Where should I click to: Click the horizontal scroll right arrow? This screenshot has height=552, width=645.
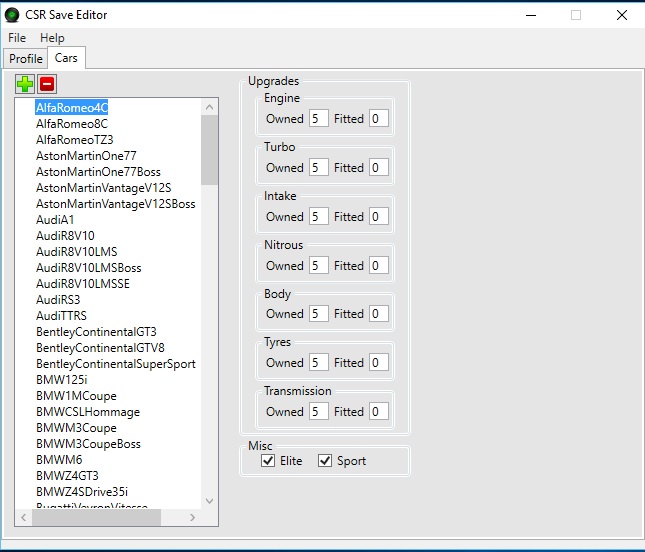[x=193, y=517]
